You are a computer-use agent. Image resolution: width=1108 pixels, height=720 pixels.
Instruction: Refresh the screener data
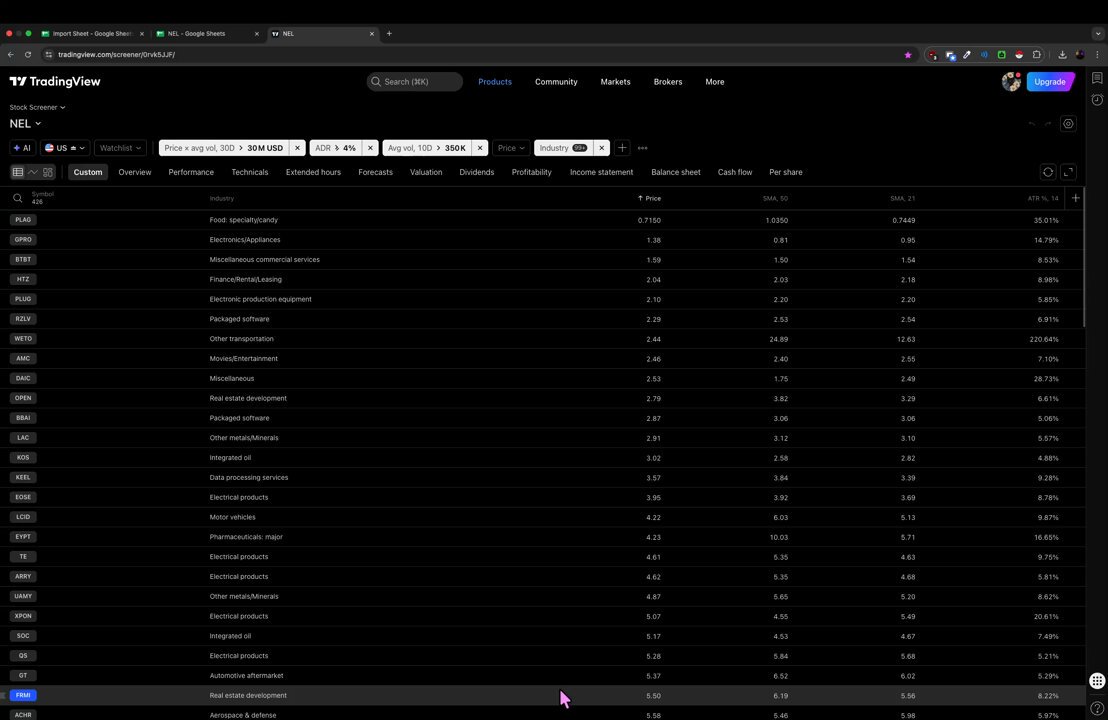1048,172
